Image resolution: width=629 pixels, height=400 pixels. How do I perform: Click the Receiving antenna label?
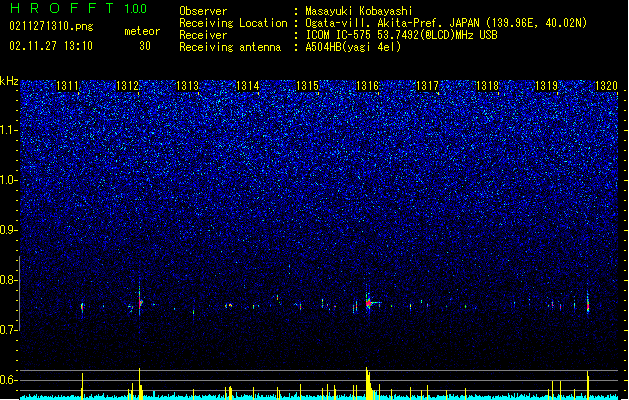click(x=230, y=47)
